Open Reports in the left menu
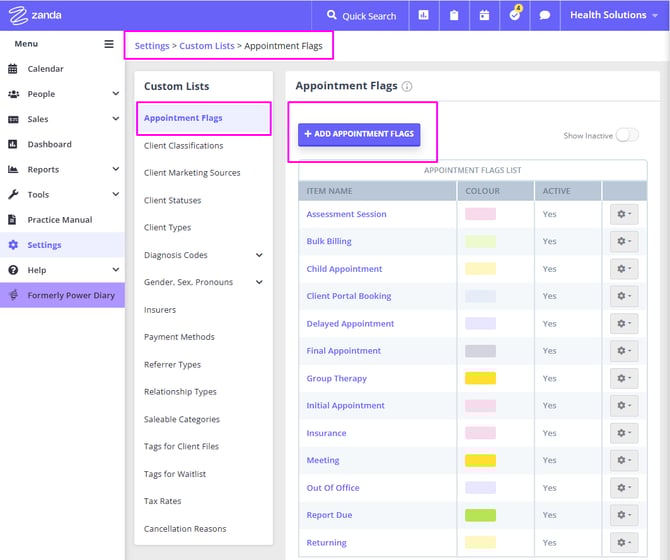The width and height of the screenshot is (670, 560). (43, 169)
